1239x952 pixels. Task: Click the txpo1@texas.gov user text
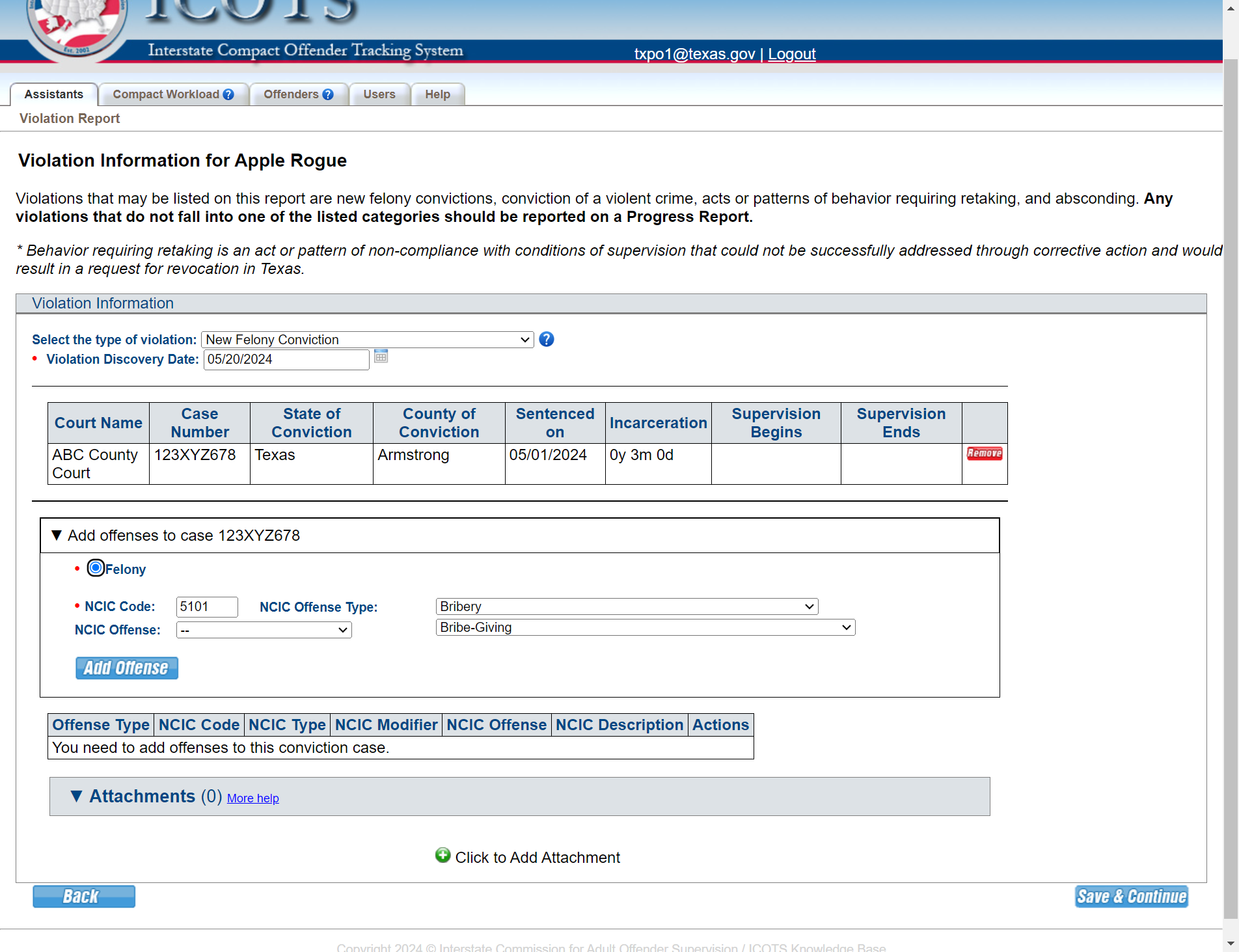(694, 54)
